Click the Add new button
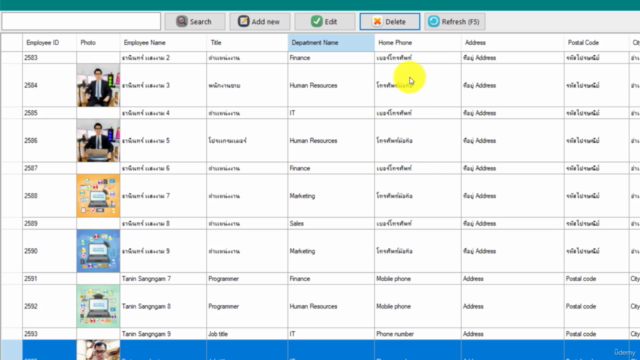The width and height of the screenshot is (640, 360). pyautogui.click(x=260, y=22)
